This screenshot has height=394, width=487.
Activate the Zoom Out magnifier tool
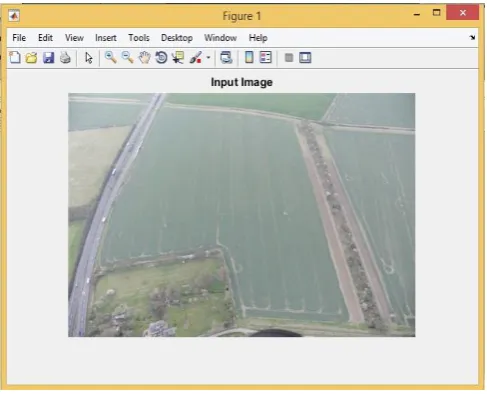point(127,58)
